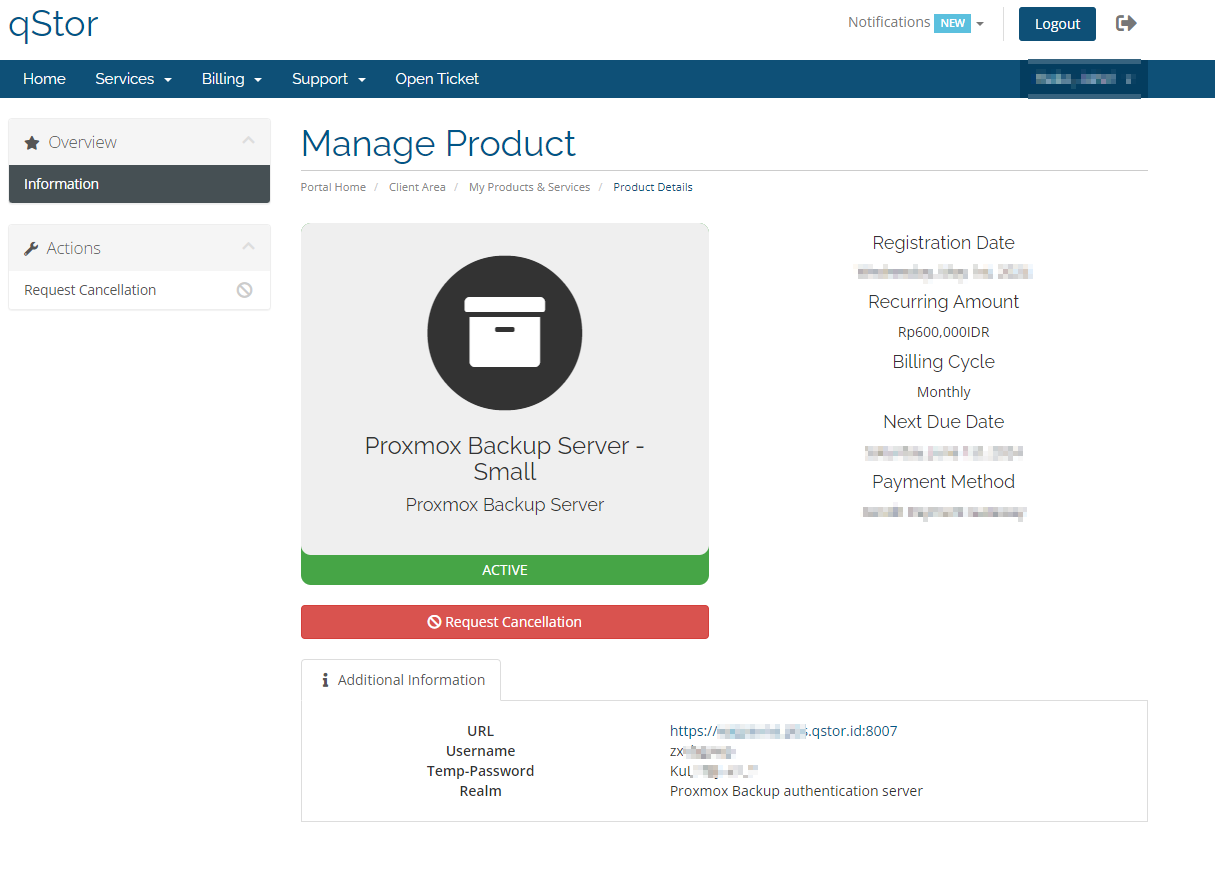Image resolution: width=1215 pixels, height=877 pixels.
Task: Collapse the Actions panel chevron
Action: (x=248, y=246)
